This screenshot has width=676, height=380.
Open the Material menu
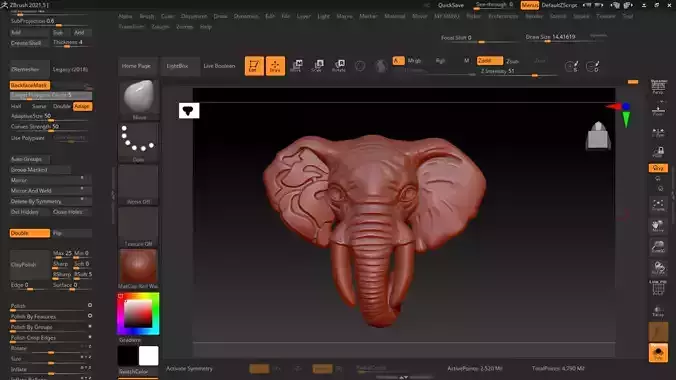click(x=394, y=16)
